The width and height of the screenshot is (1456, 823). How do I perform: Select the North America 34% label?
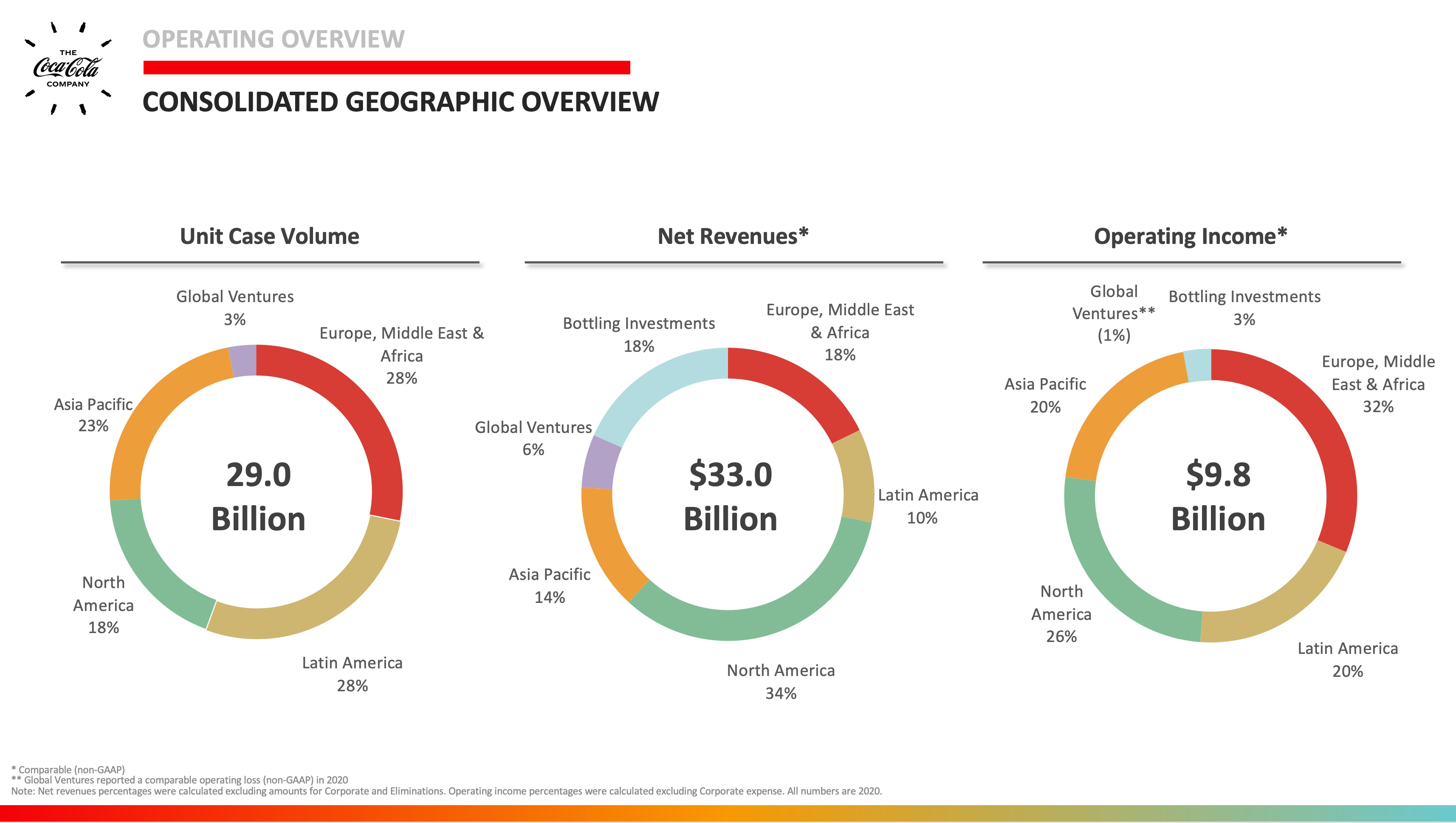coord(781,682)
